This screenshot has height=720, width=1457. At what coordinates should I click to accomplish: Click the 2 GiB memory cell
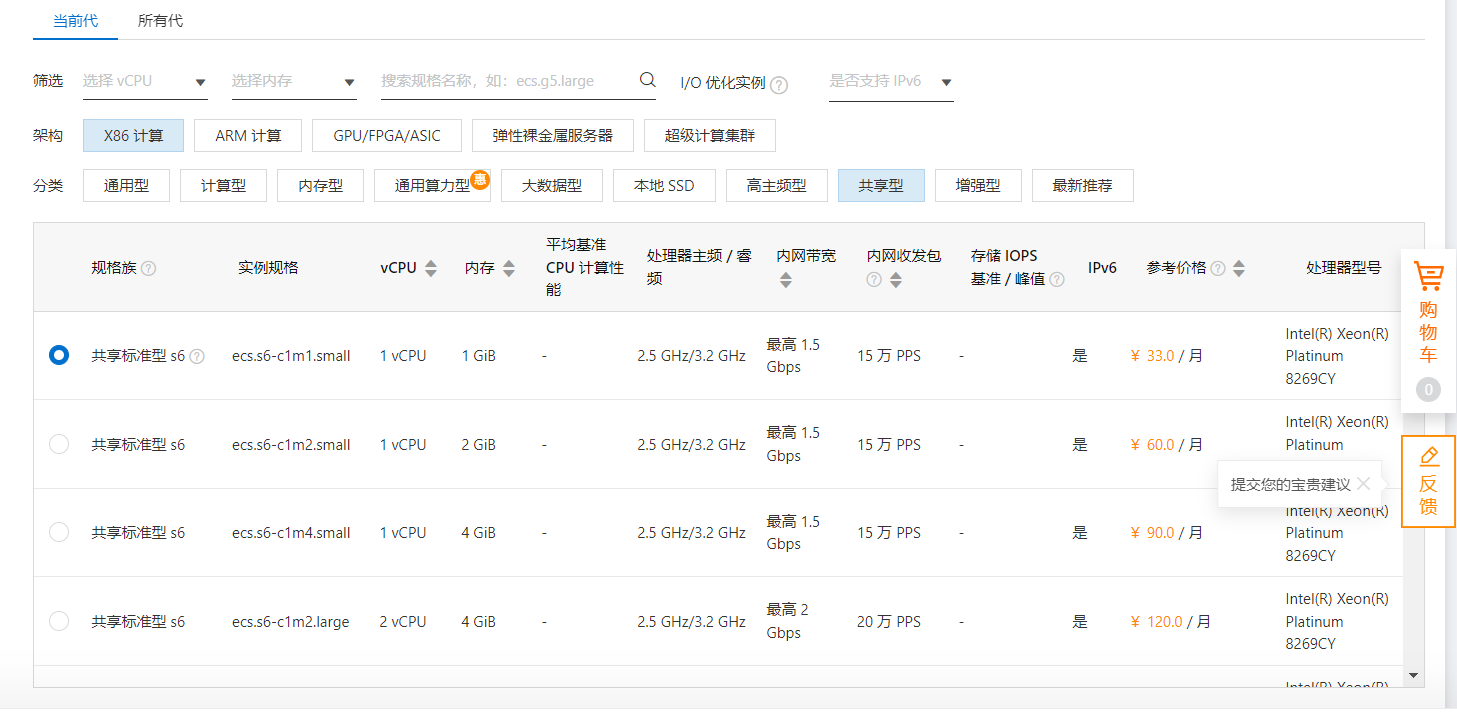(478, 444)
